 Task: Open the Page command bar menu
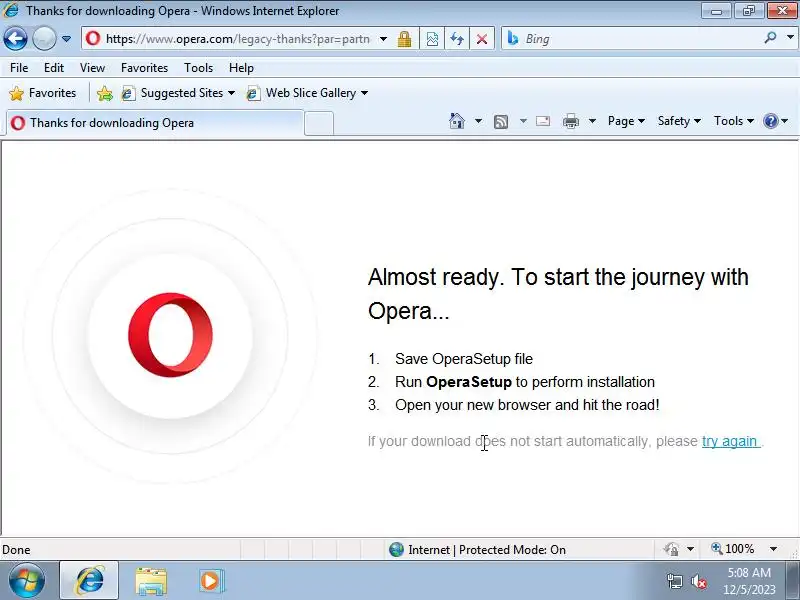626,121
